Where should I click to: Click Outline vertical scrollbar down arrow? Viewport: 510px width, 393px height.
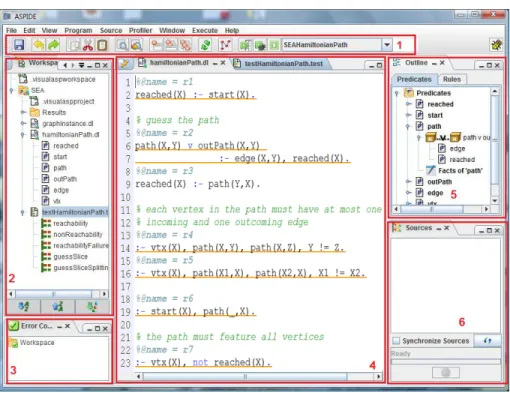tap(495, 201)
